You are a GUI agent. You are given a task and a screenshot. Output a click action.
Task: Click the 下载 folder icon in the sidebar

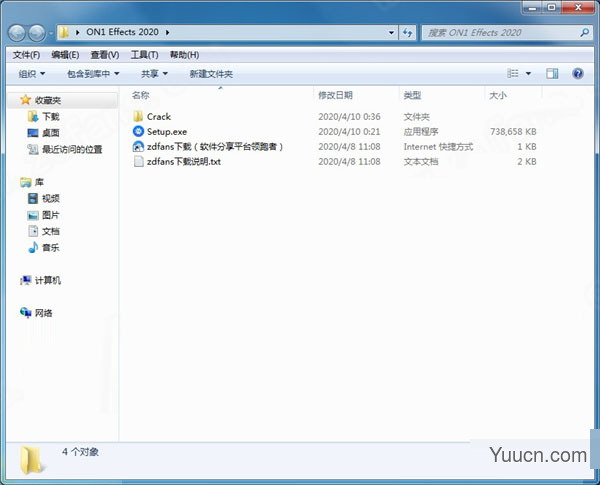(x=33, y=116)
